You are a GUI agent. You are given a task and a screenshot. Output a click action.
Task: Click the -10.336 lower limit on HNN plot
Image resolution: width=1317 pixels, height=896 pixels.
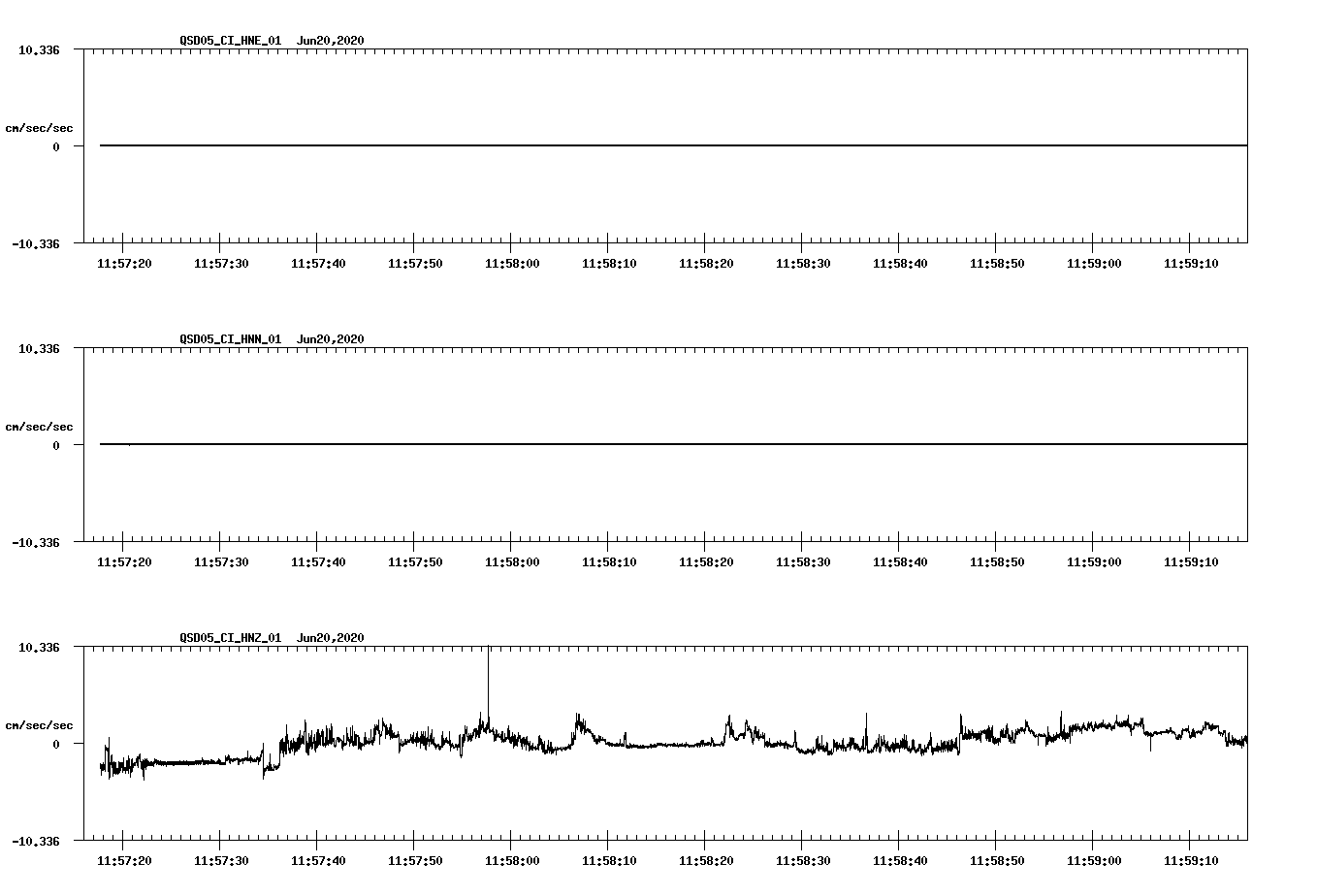pyautogui.click(x=36, y=542)
